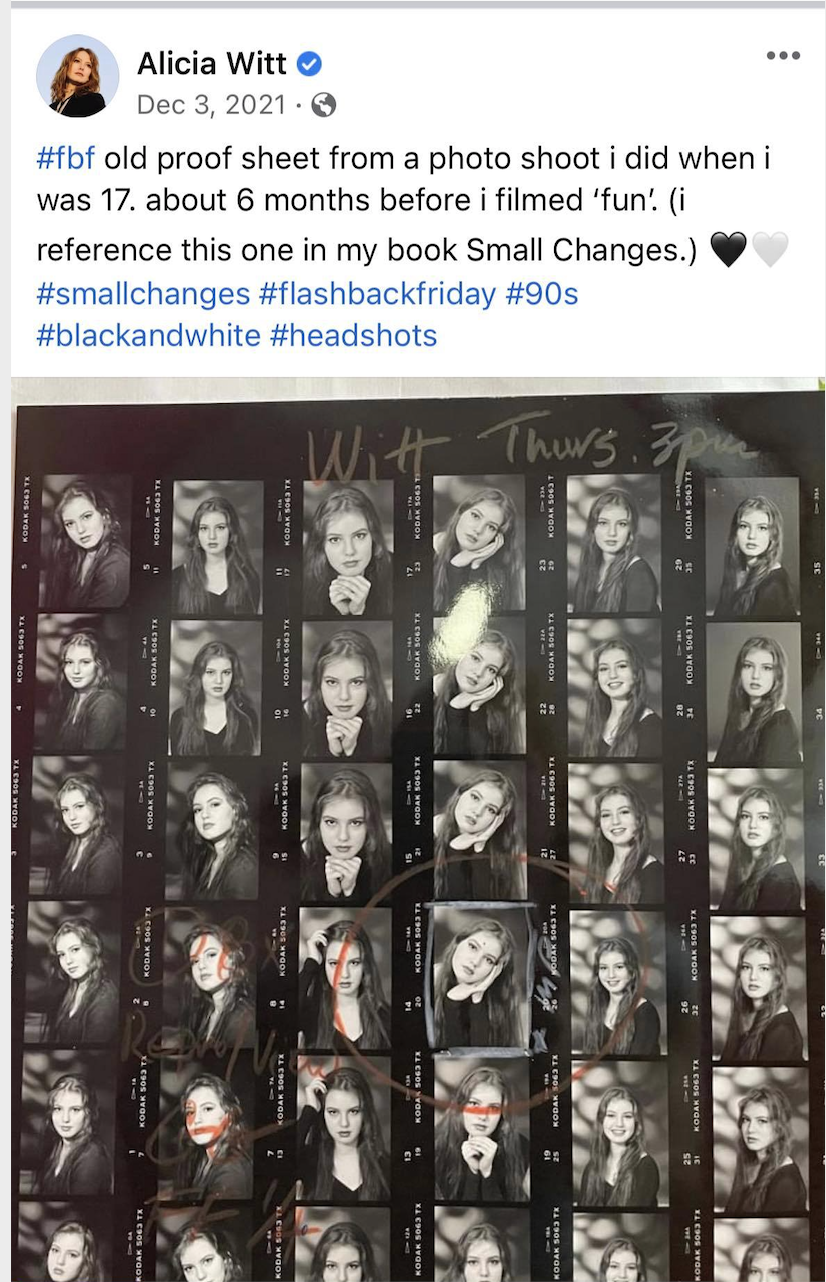The height and width of the screenshot is (1282, 826).
Task: Open the three-dot post options menu
Action: click(782, 56)
